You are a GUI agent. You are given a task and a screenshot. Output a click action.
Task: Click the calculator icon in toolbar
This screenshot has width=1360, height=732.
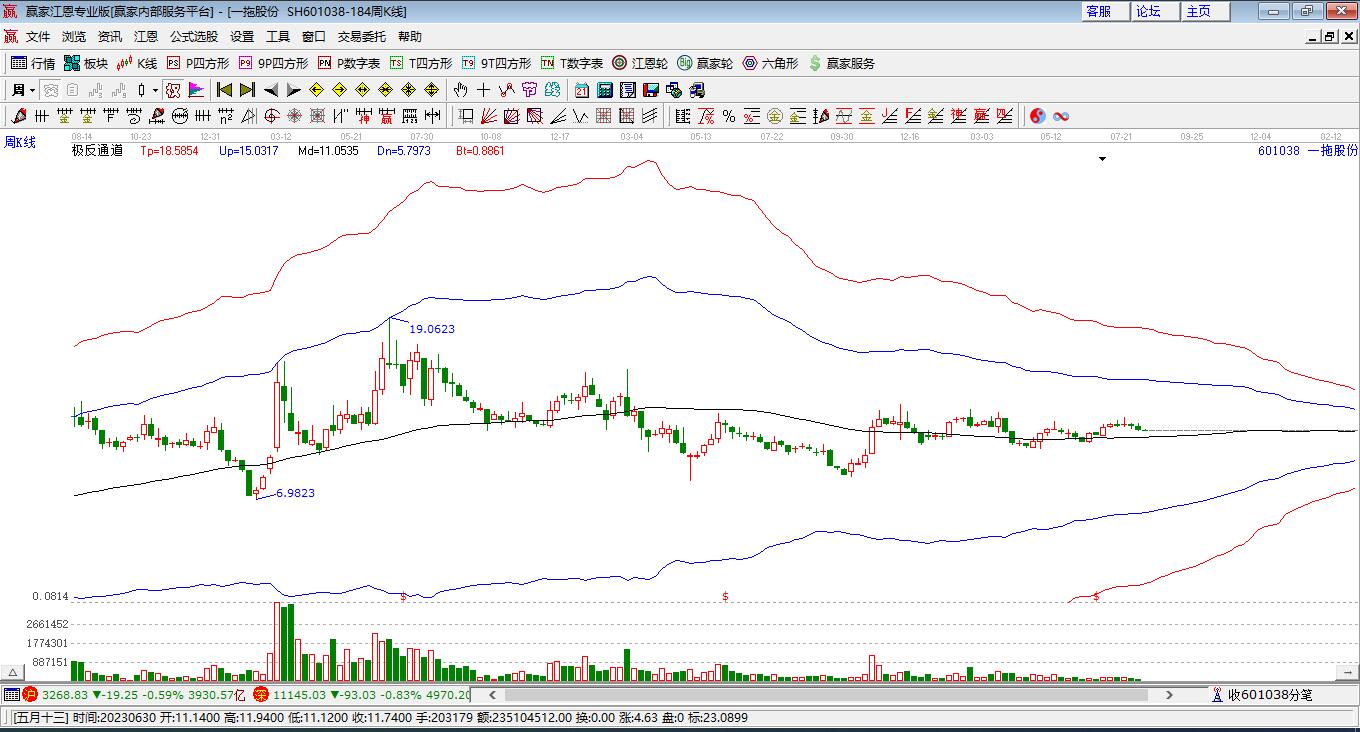pos(604,90)
